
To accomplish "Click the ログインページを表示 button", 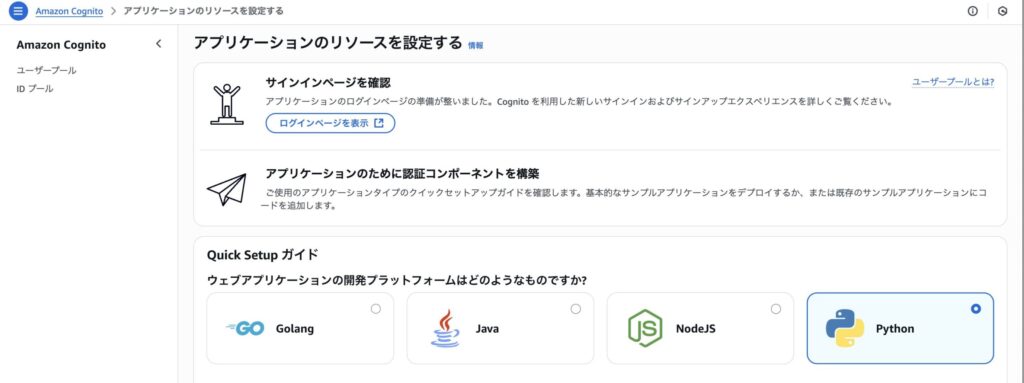I will pos(330,123).
